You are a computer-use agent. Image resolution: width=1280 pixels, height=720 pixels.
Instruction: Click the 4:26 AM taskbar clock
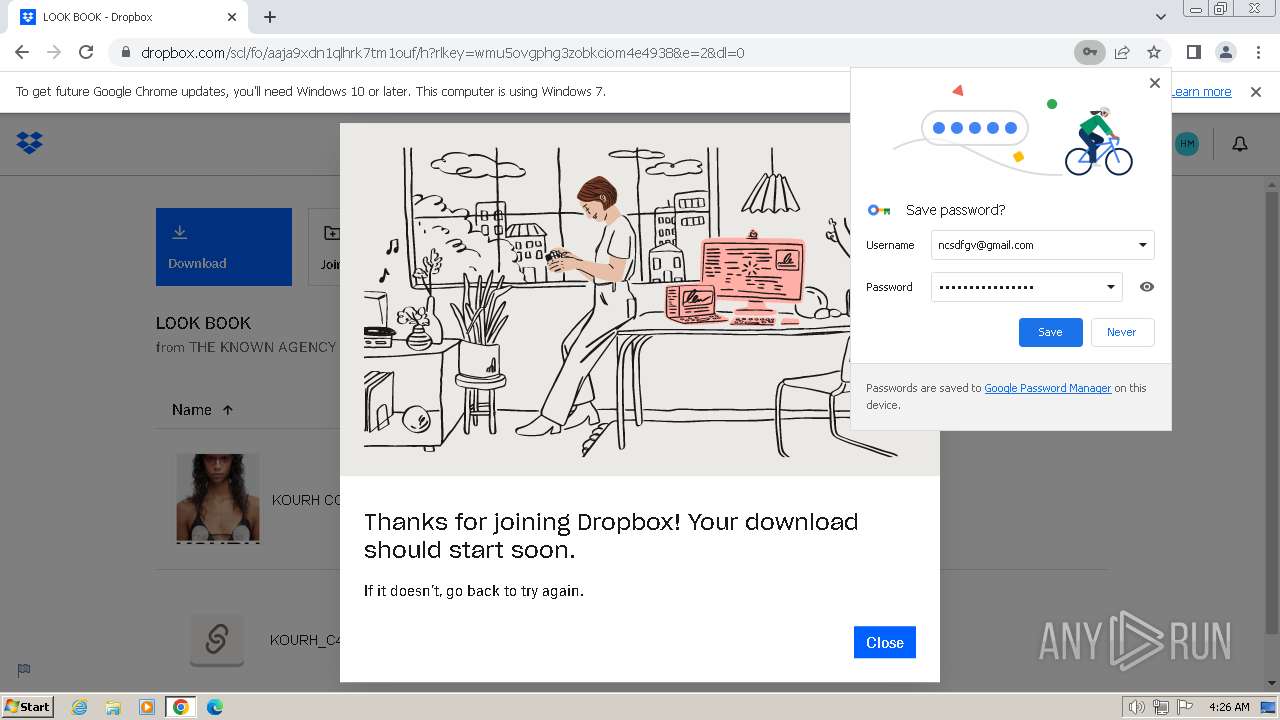point(1229,707)
